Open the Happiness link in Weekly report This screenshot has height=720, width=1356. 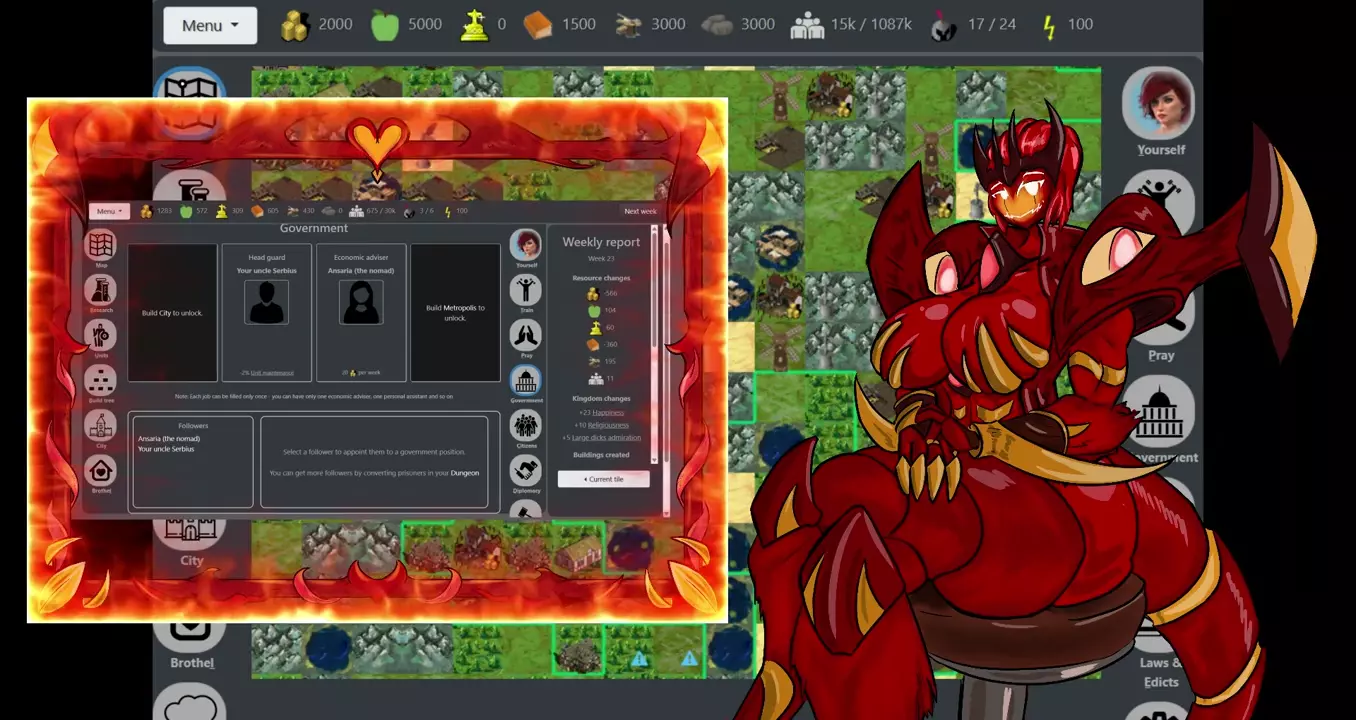click(x=607, y=412)
